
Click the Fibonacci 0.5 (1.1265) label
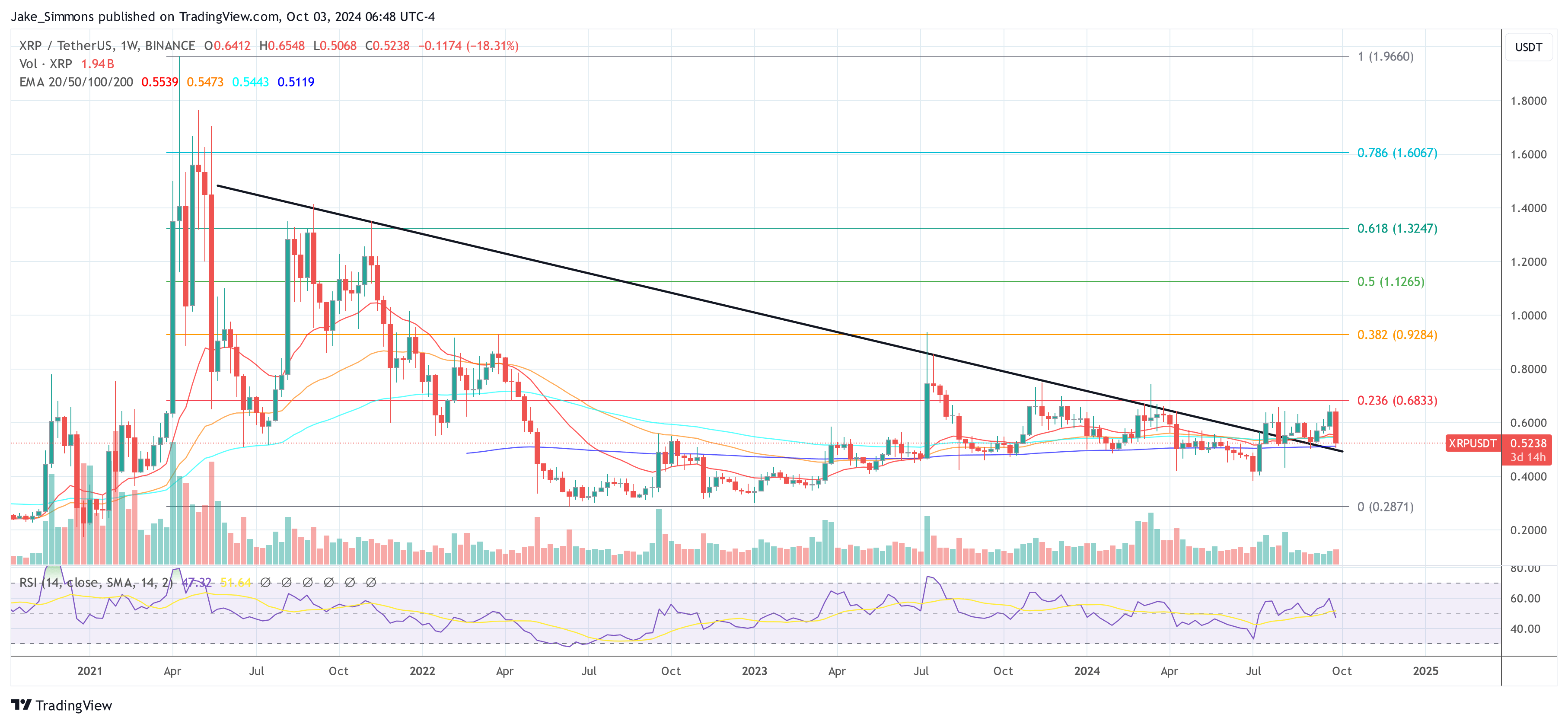(x=1391, y=281)
